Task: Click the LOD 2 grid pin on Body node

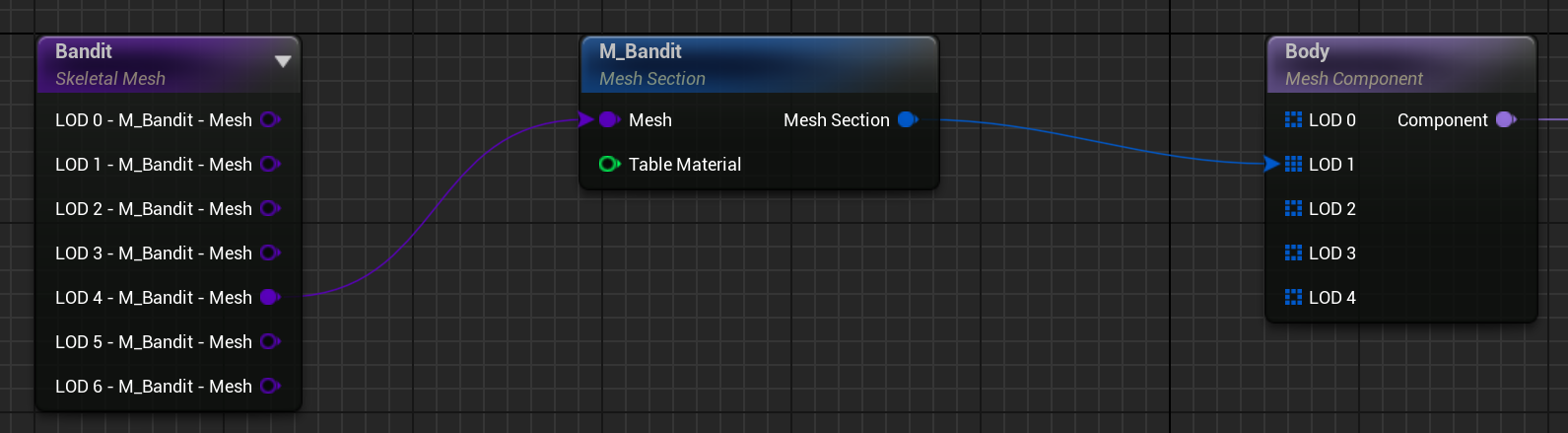Action: coord(1294,209)
